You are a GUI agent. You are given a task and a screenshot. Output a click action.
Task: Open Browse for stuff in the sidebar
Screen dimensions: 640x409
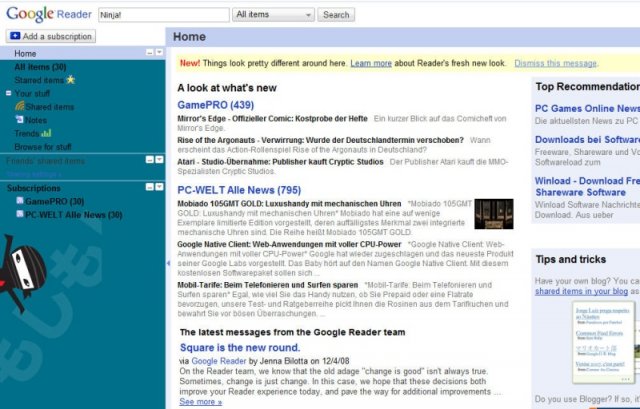click(43, 147)
